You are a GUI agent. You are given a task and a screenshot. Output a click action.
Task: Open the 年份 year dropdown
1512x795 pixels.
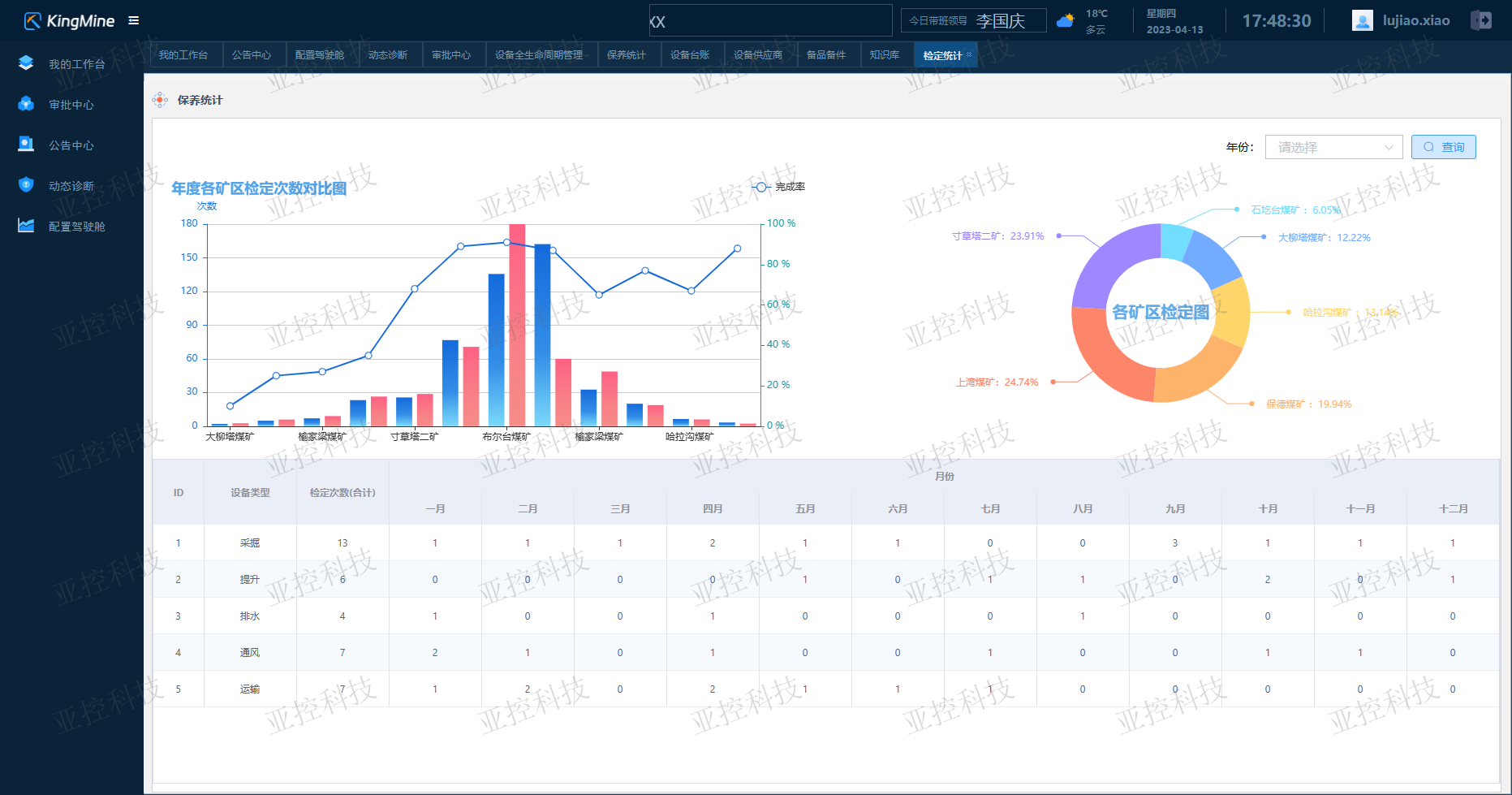(1333, 147)
